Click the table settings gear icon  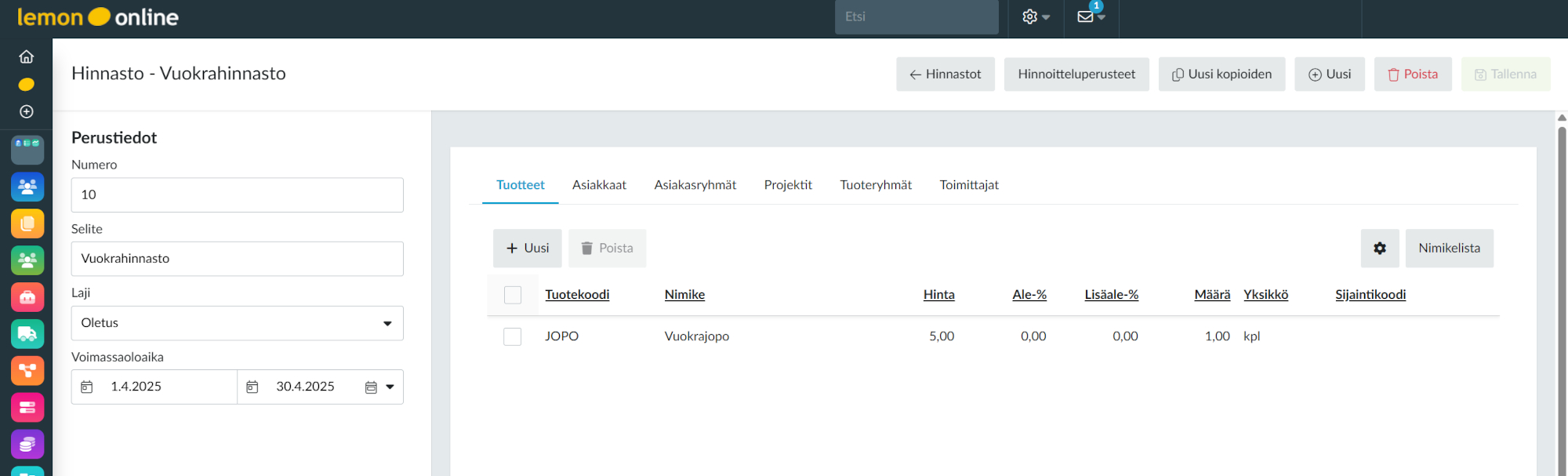pos(1379,248)
